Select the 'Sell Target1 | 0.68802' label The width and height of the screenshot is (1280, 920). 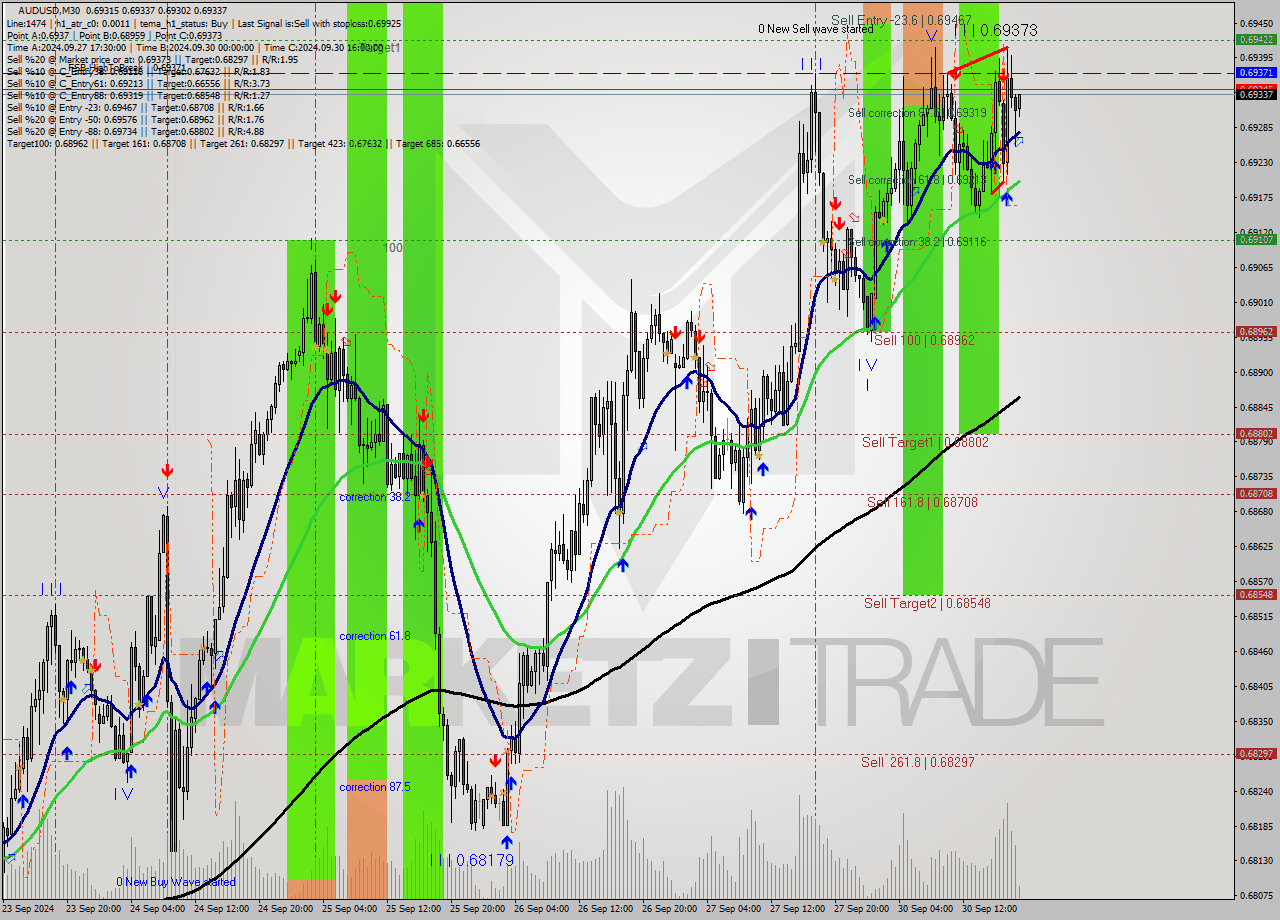[925, 442]
